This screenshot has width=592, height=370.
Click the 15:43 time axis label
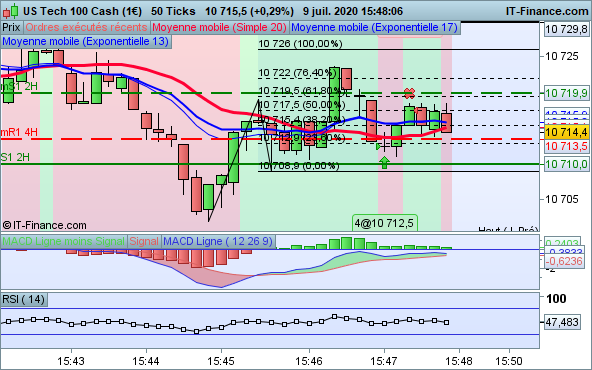pos(71,361)
